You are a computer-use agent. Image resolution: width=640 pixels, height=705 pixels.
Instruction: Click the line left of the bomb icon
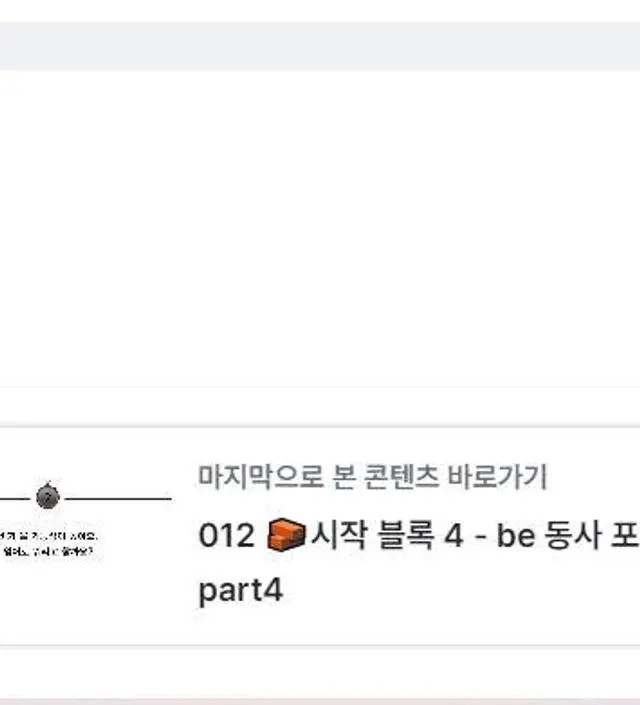tap(15, 497)
